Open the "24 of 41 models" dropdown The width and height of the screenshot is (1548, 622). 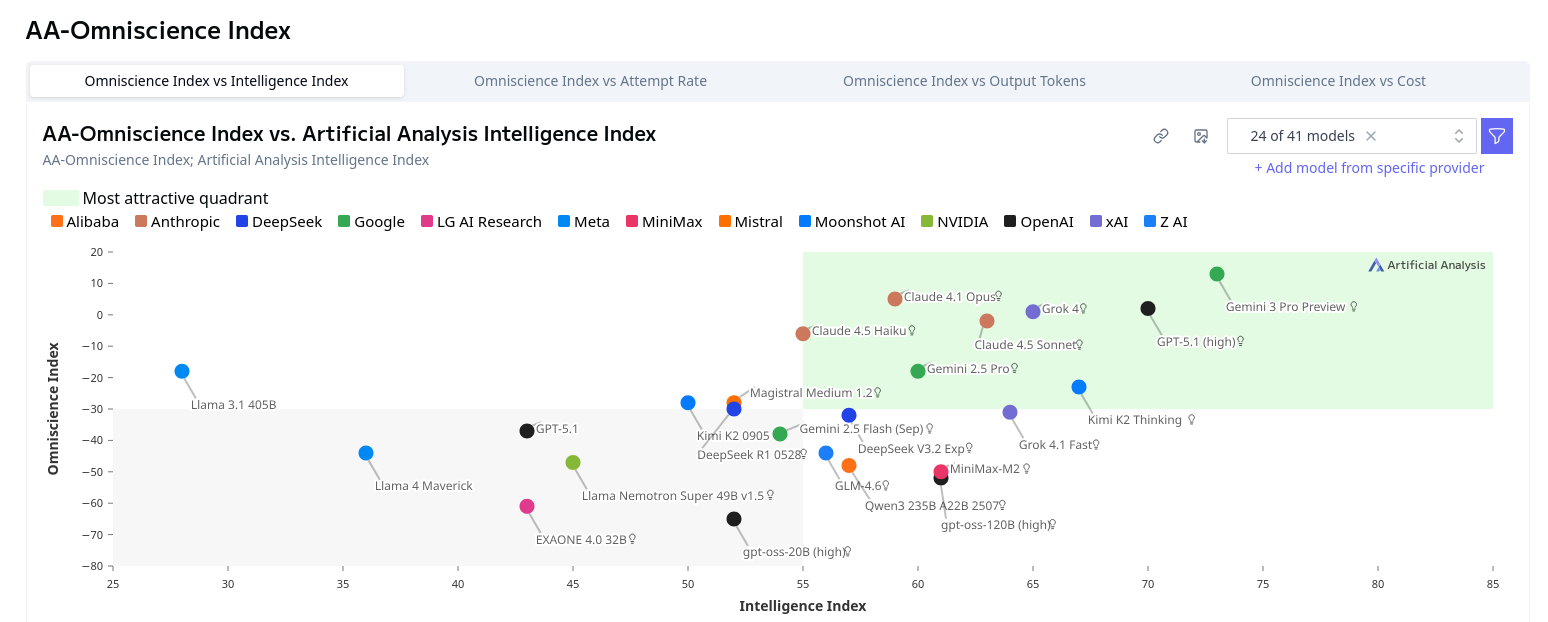(x=1302, y=136)
